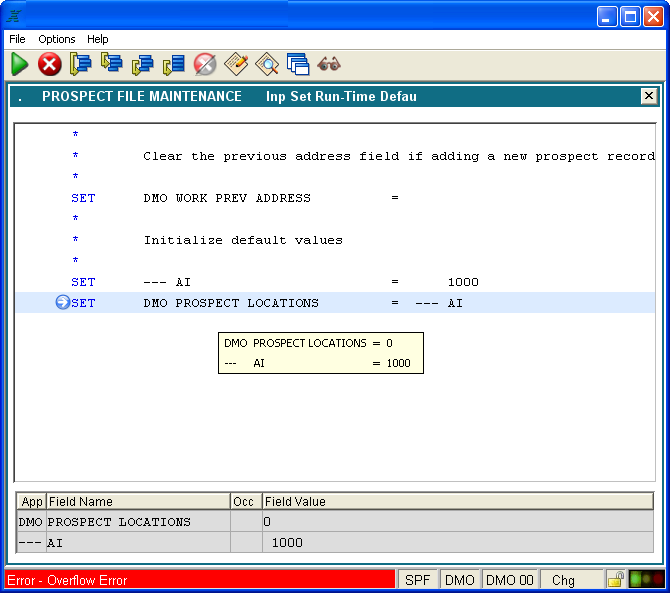Image resolution: width=670 pixels, height=593 pixels.
Task: Open the Help menu
Action: (97, 39)
